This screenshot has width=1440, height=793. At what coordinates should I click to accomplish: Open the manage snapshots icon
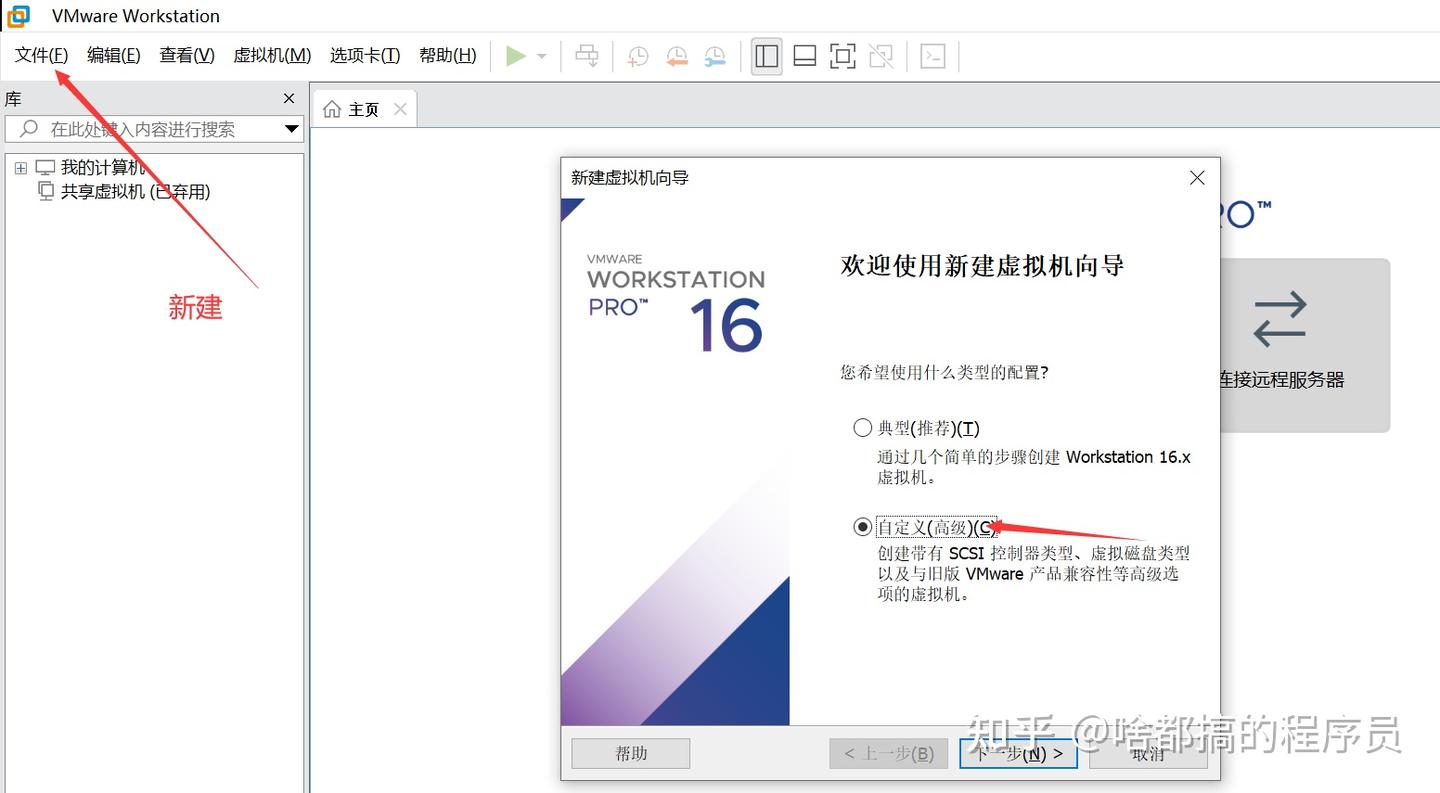tap(716, 56)
